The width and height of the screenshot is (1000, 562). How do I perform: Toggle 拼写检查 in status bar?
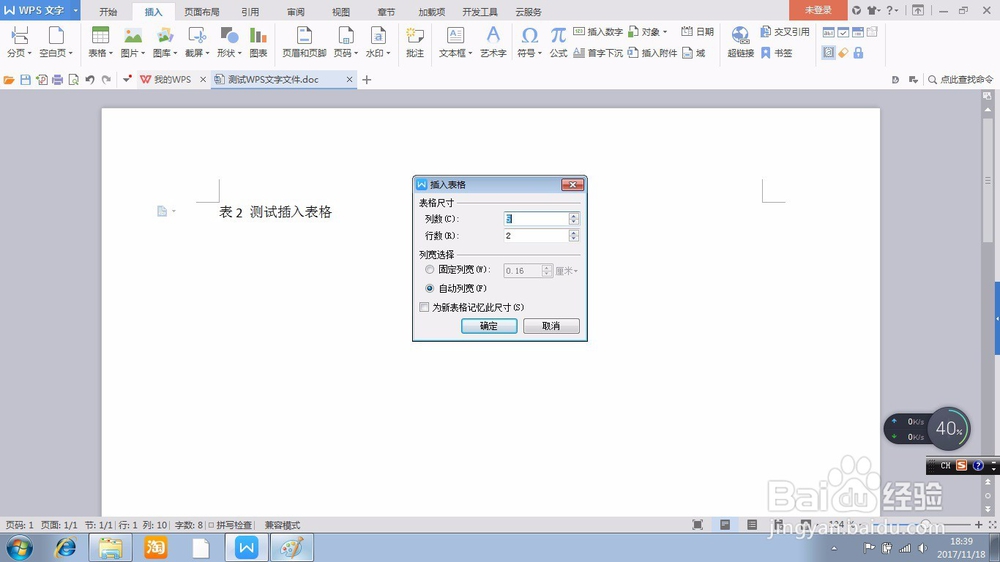230,525
